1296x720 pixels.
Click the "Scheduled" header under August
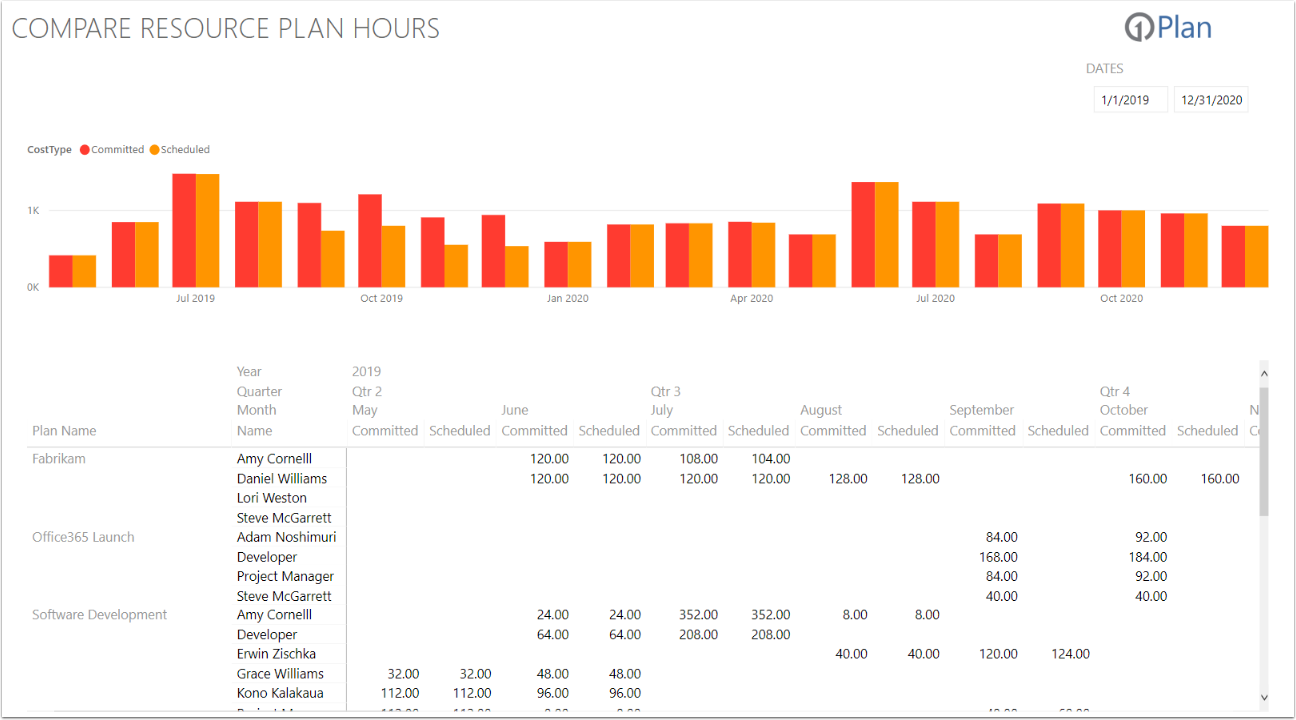(x=908, y=431)
